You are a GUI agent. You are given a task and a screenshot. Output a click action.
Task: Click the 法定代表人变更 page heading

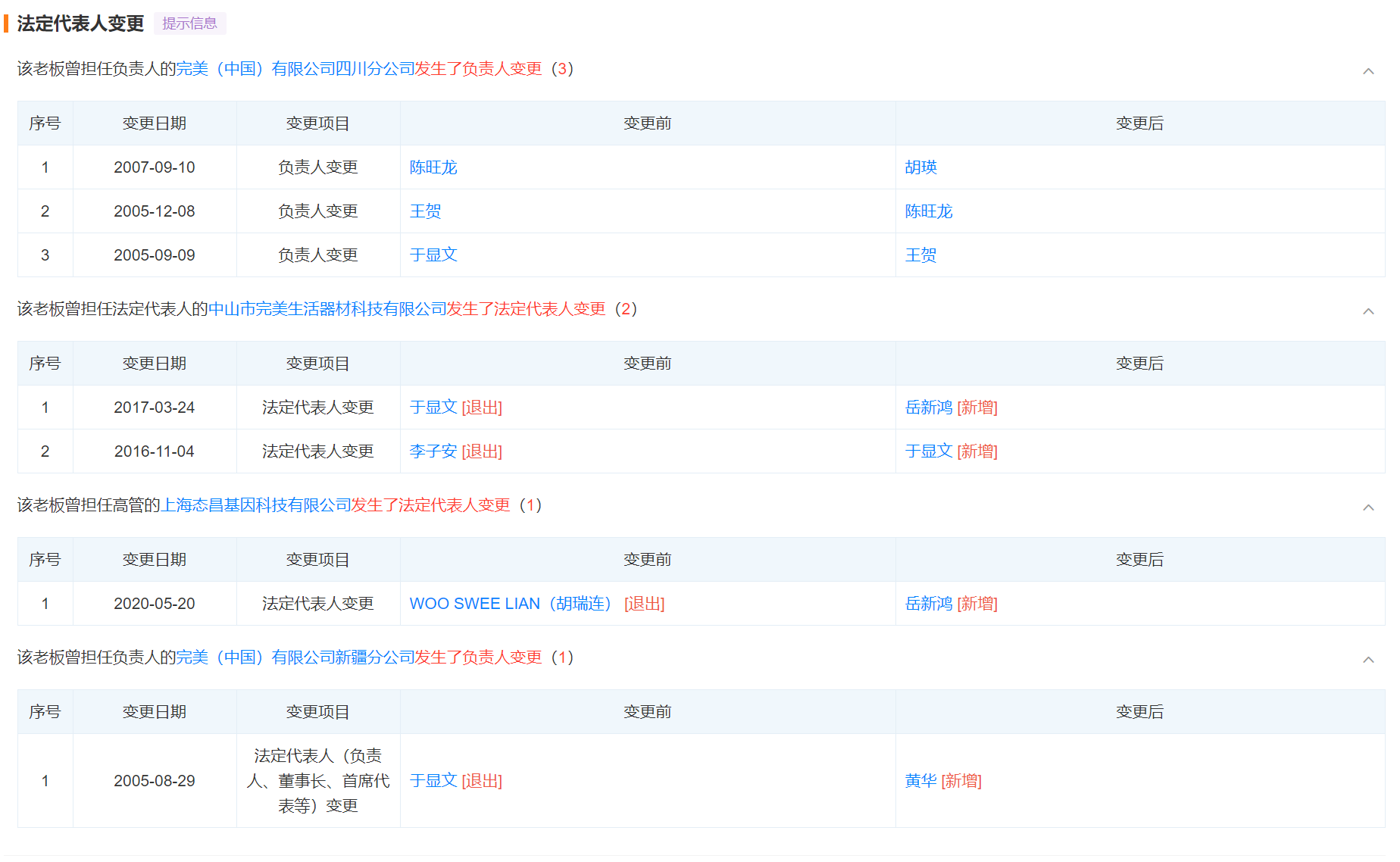coord(80,23)
